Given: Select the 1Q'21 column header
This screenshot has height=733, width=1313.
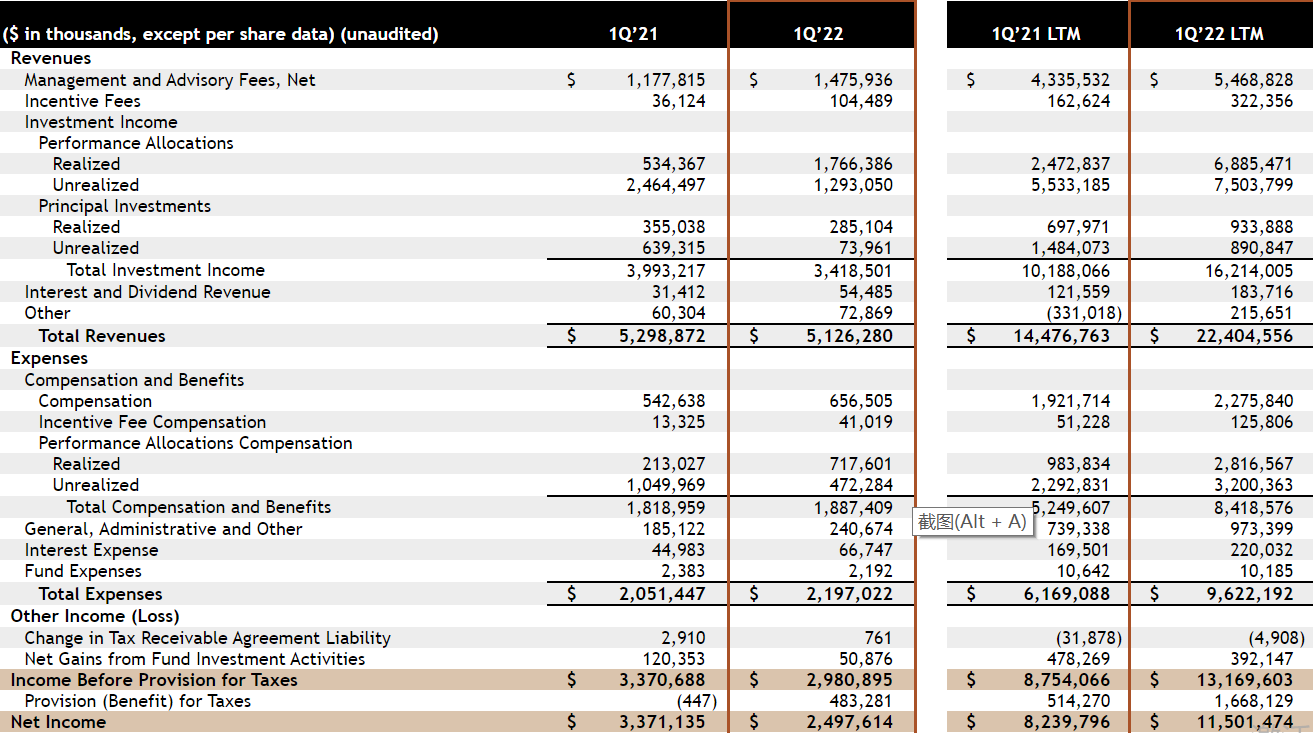Looking at the screenshot, I should pos(633,34).
